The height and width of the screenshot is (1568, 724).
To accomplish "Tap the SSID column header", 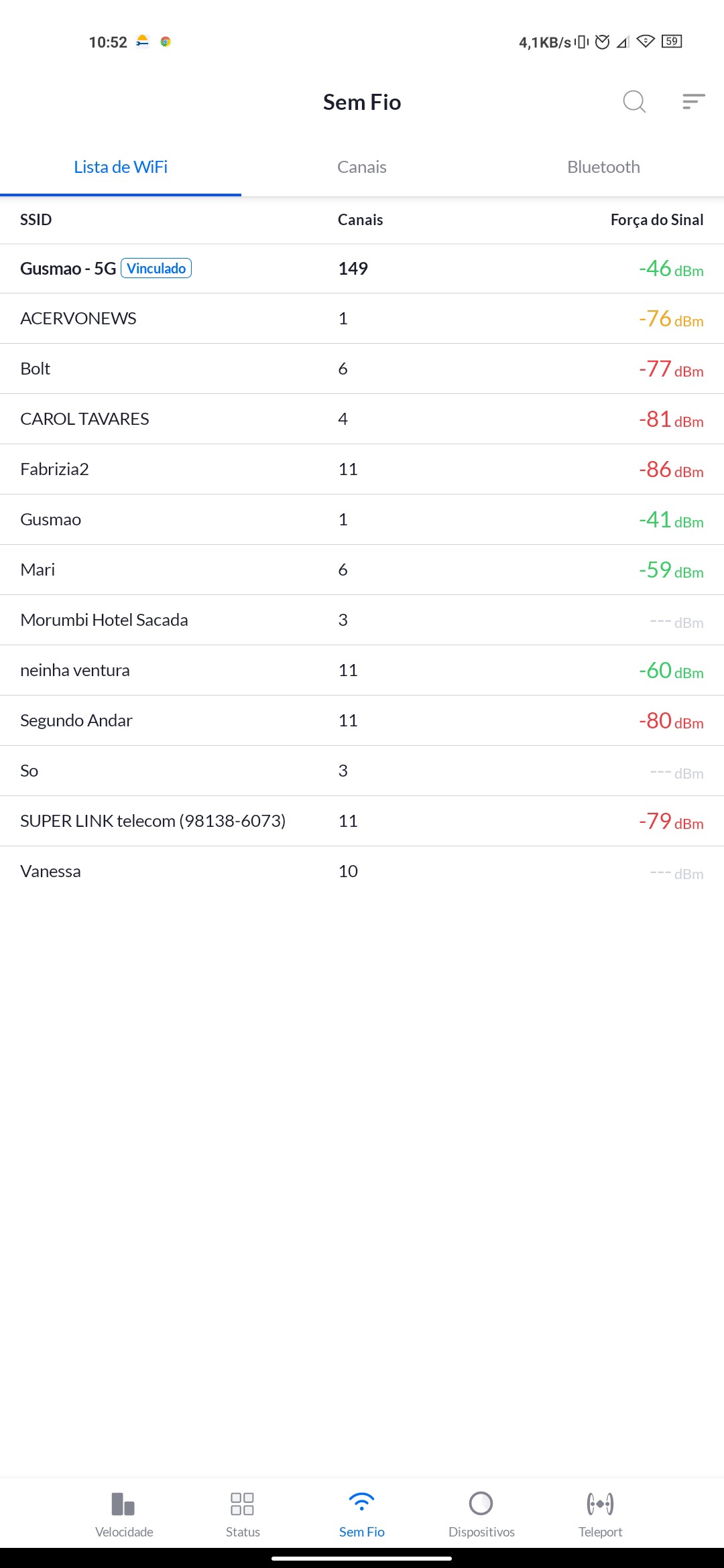I will [x=36, y=220].
